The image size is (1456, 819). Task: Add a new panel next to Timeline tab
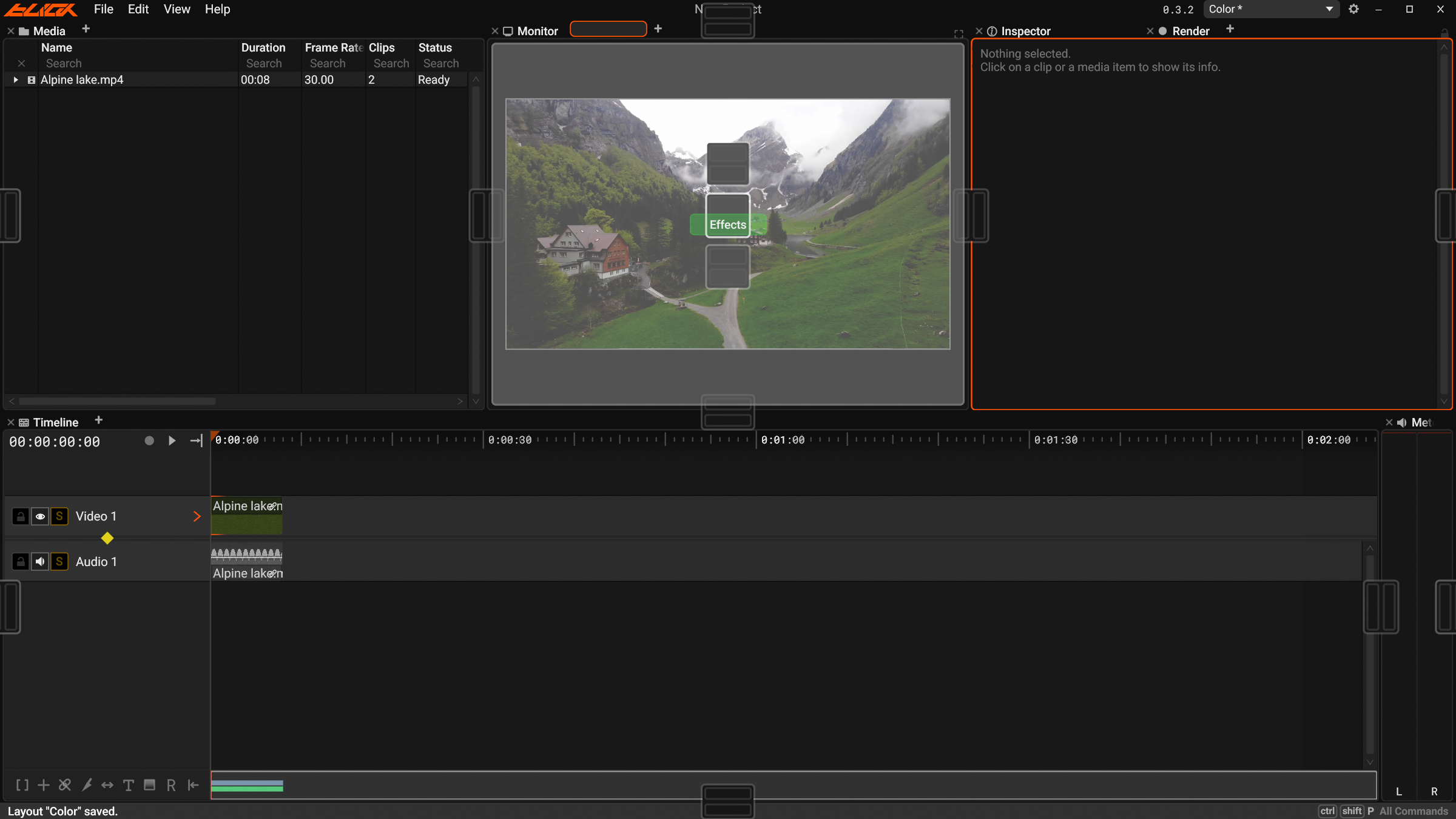(98, 420)
